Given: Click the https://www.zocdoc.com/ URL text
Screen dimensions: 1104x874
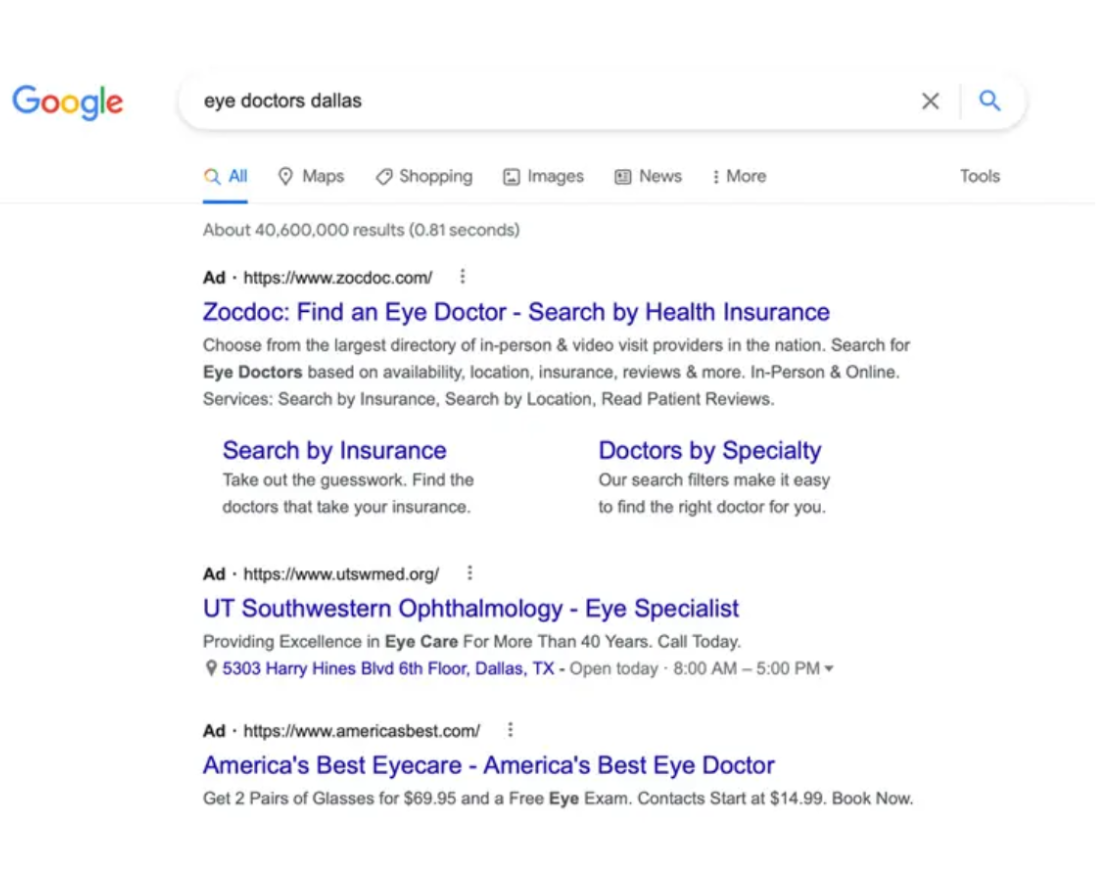Looking at the screenshot, I should tap(338, 277).
